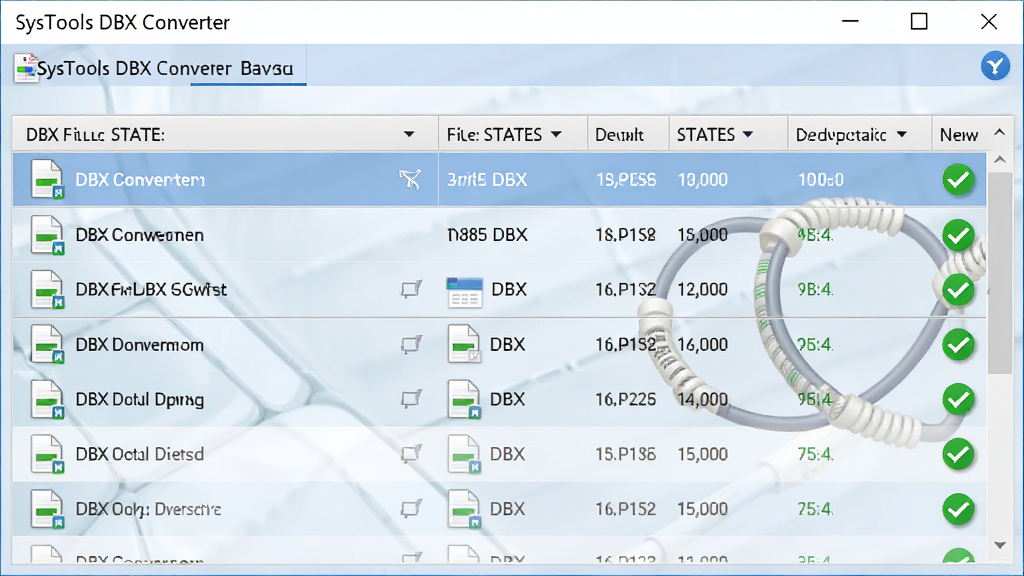This screenshot has width=1024, height=576.
Task: Select the DBX Oolg: Dversctre row name
Action: (148, 509)
